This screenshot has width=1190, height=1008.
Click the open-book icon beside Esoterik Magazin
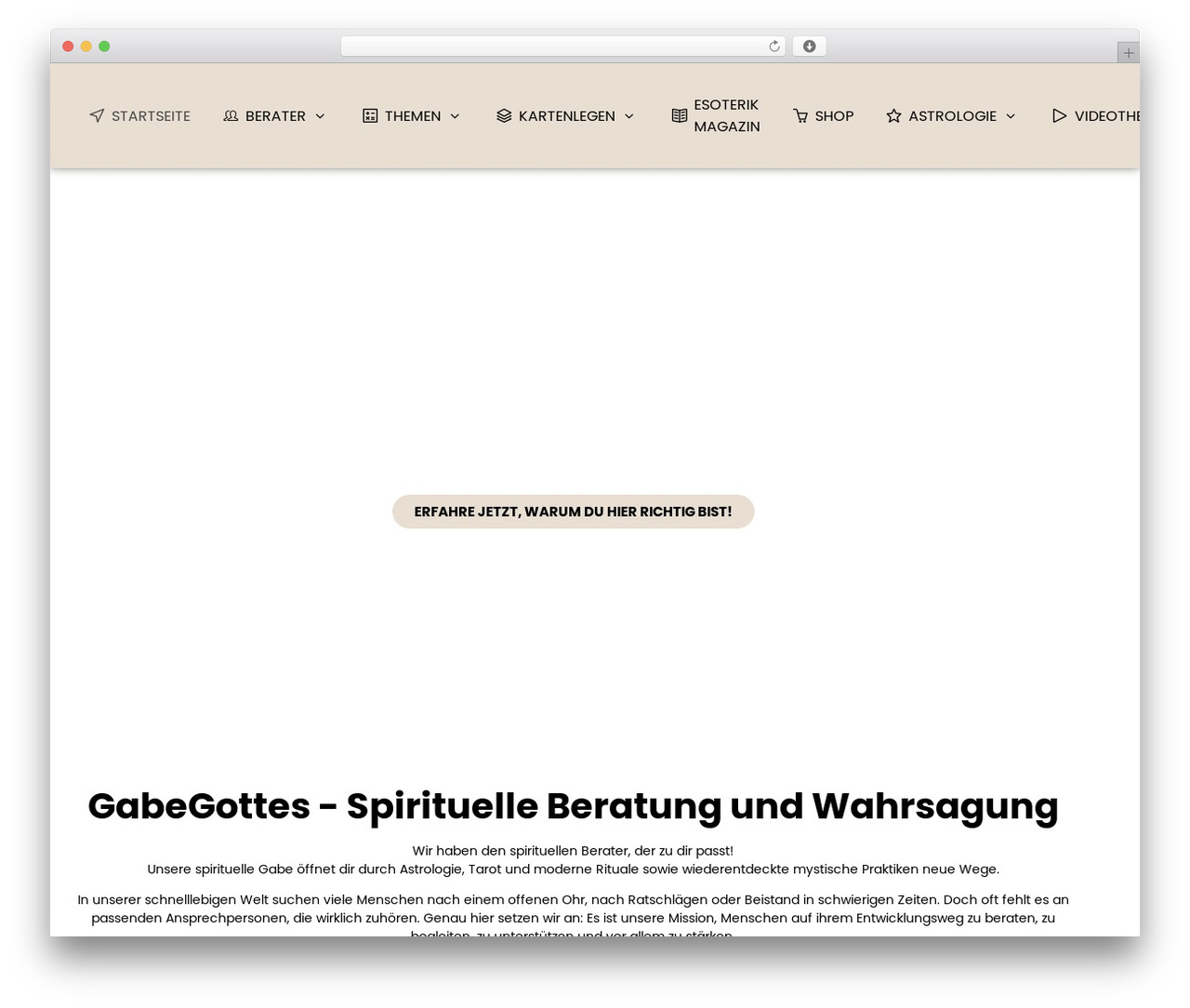pyautogui.click(x=680, y=115)
